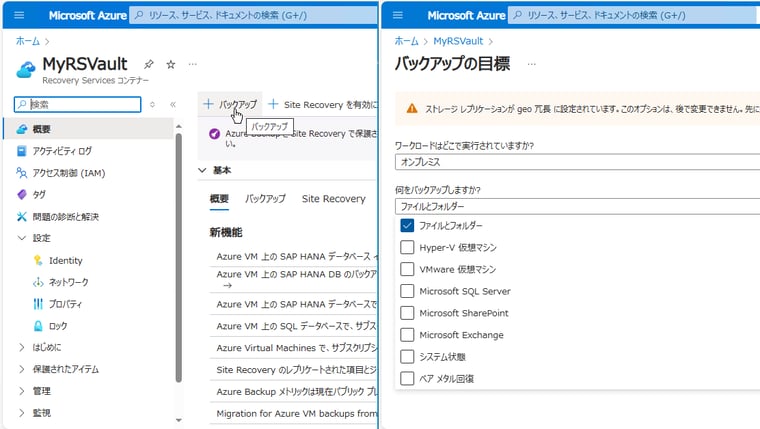Click the ネットワーク icon in sidebar
Viewport: 760px width, 429px height.
(x=38, y=282)
